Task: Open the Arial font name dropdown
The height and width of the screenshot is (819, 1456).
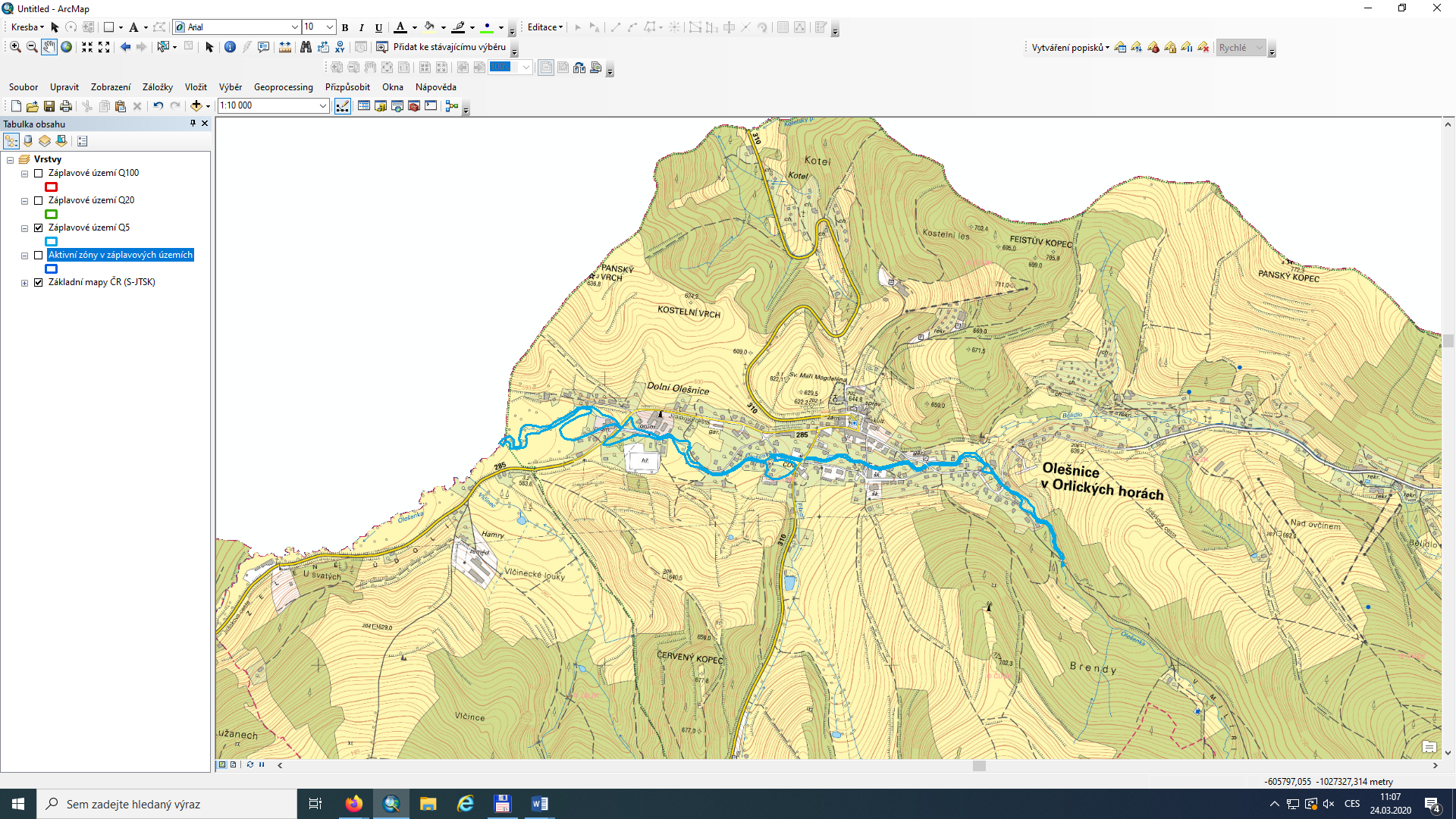Action: pos(294,27)
